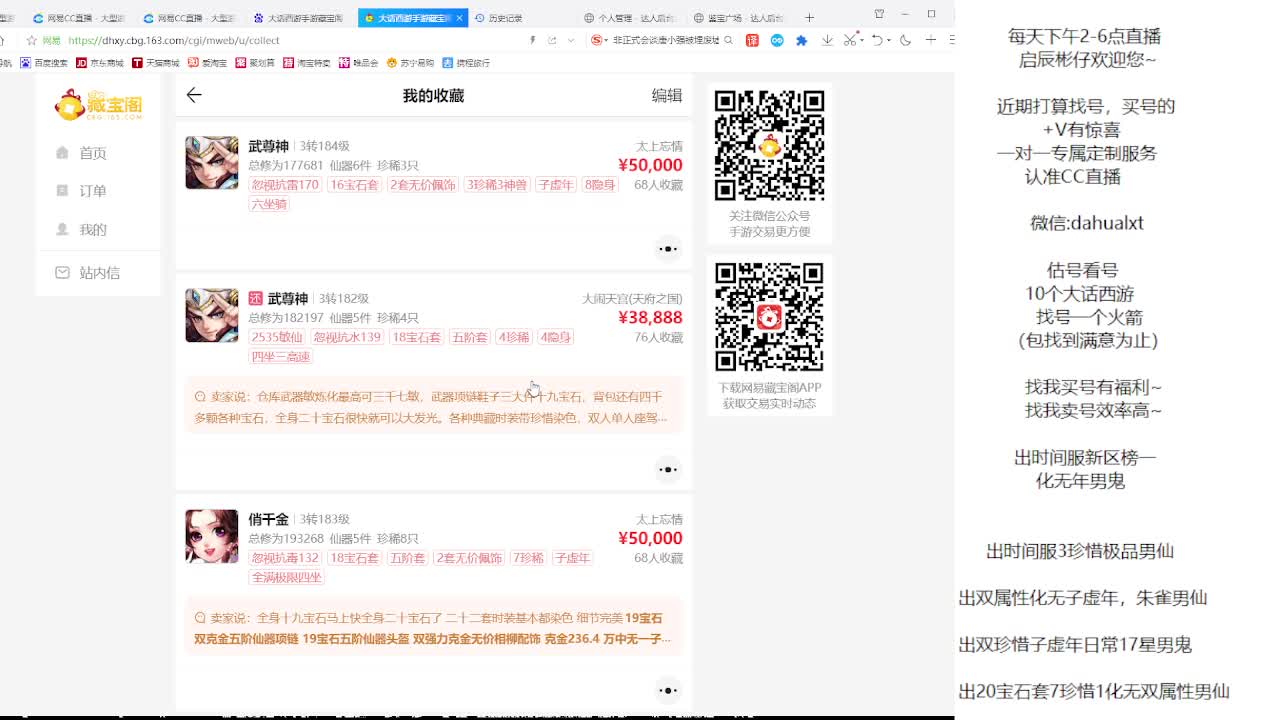Click the Sogou search box

[663, 40]
